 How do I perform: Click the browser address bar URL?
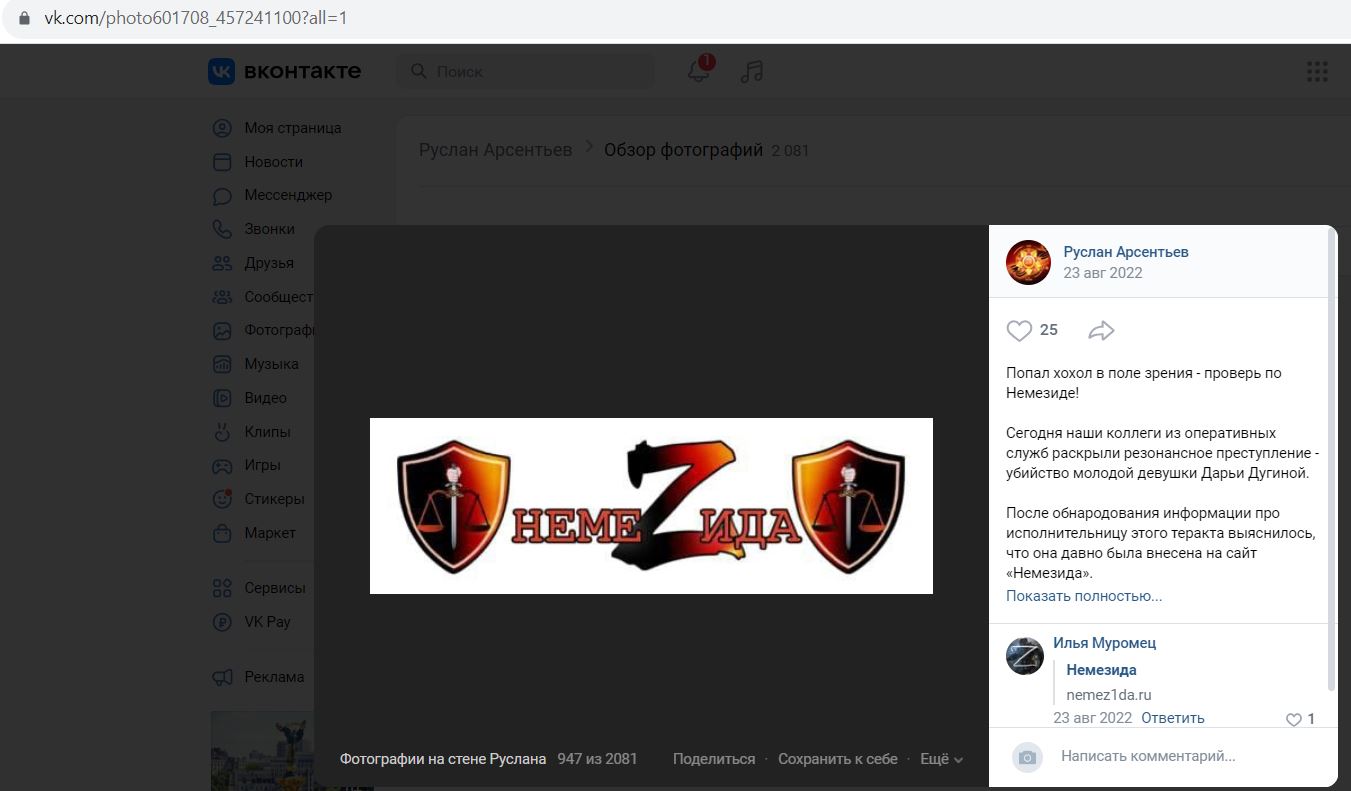point(195,18)
